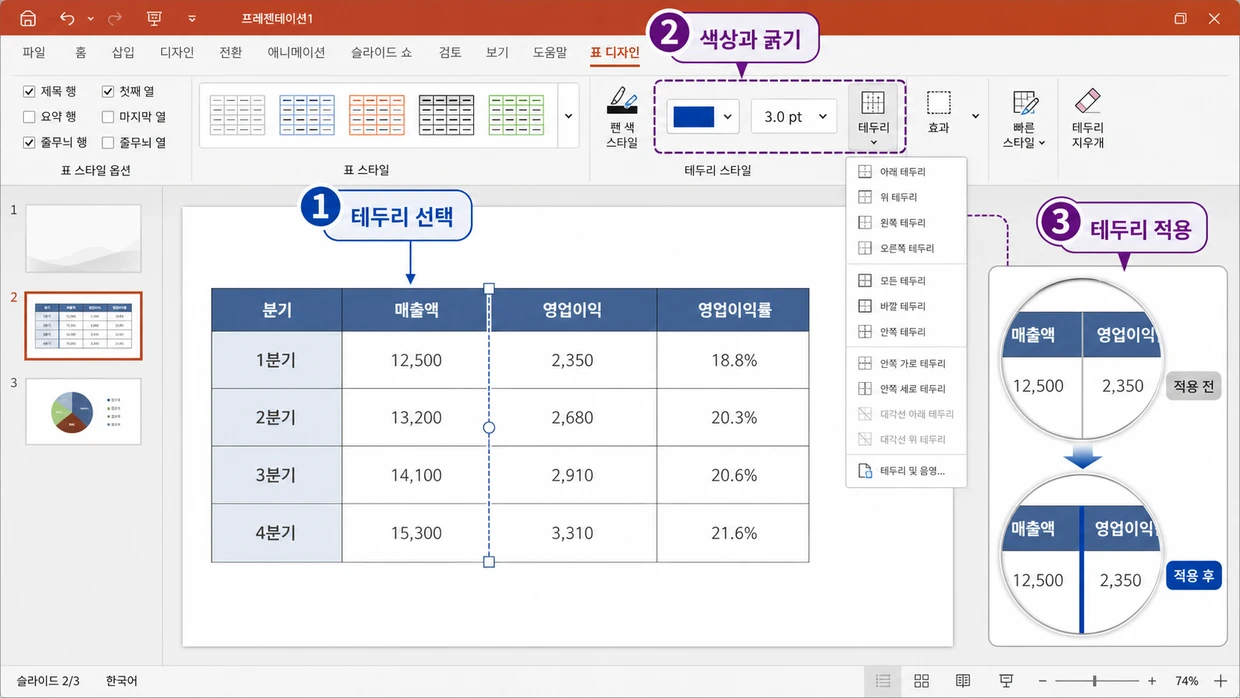Apply the orange table style thumbnail
Viewport: 1240px width, 698px height.
point(377,116)
